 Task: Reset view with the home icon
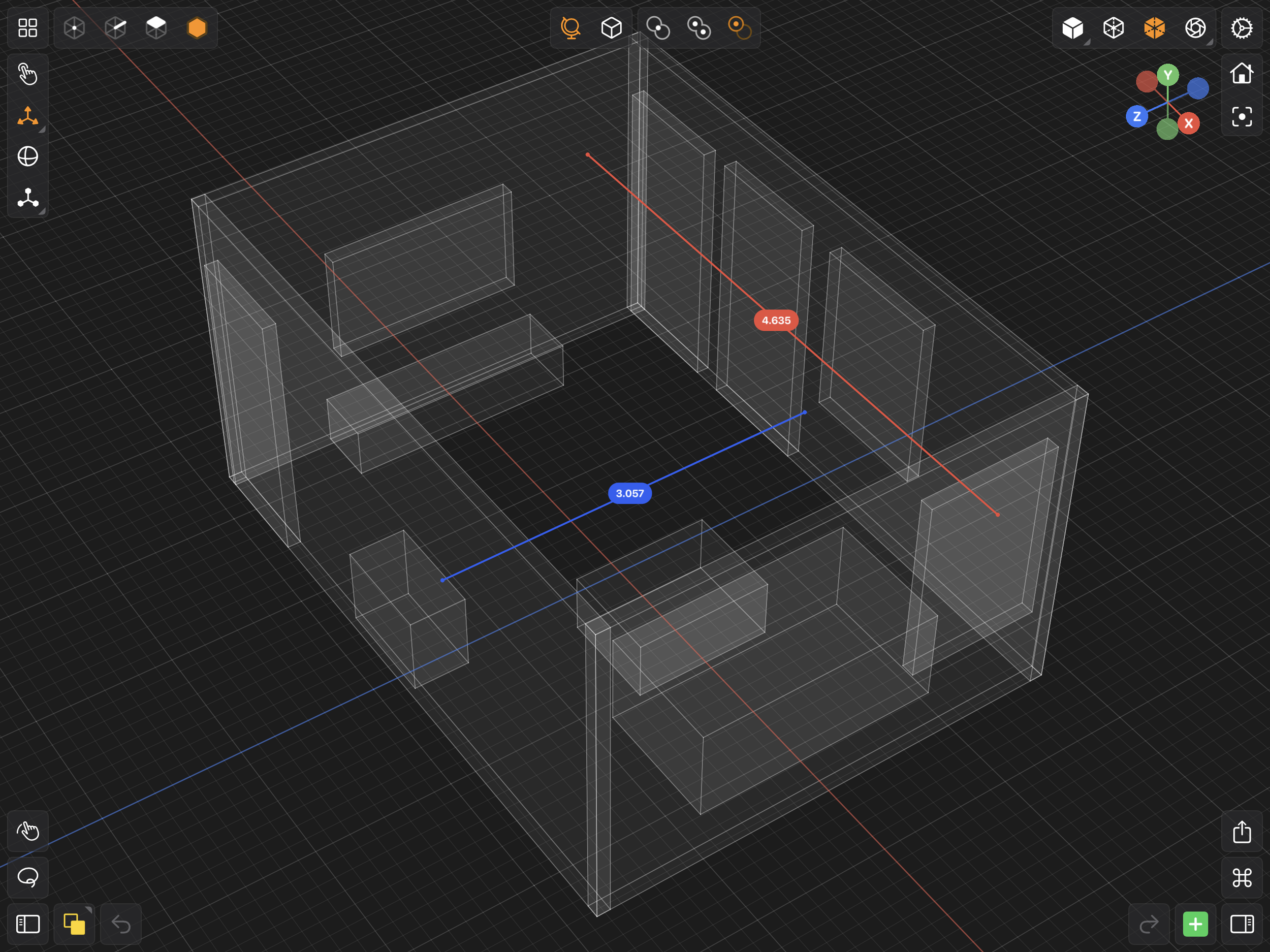[1241, 74]
